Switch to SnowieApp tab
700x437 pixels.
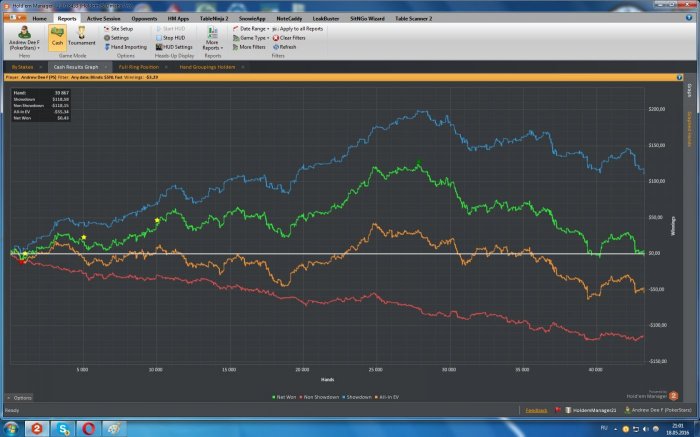pyautogui.click(x=252, y=18)
